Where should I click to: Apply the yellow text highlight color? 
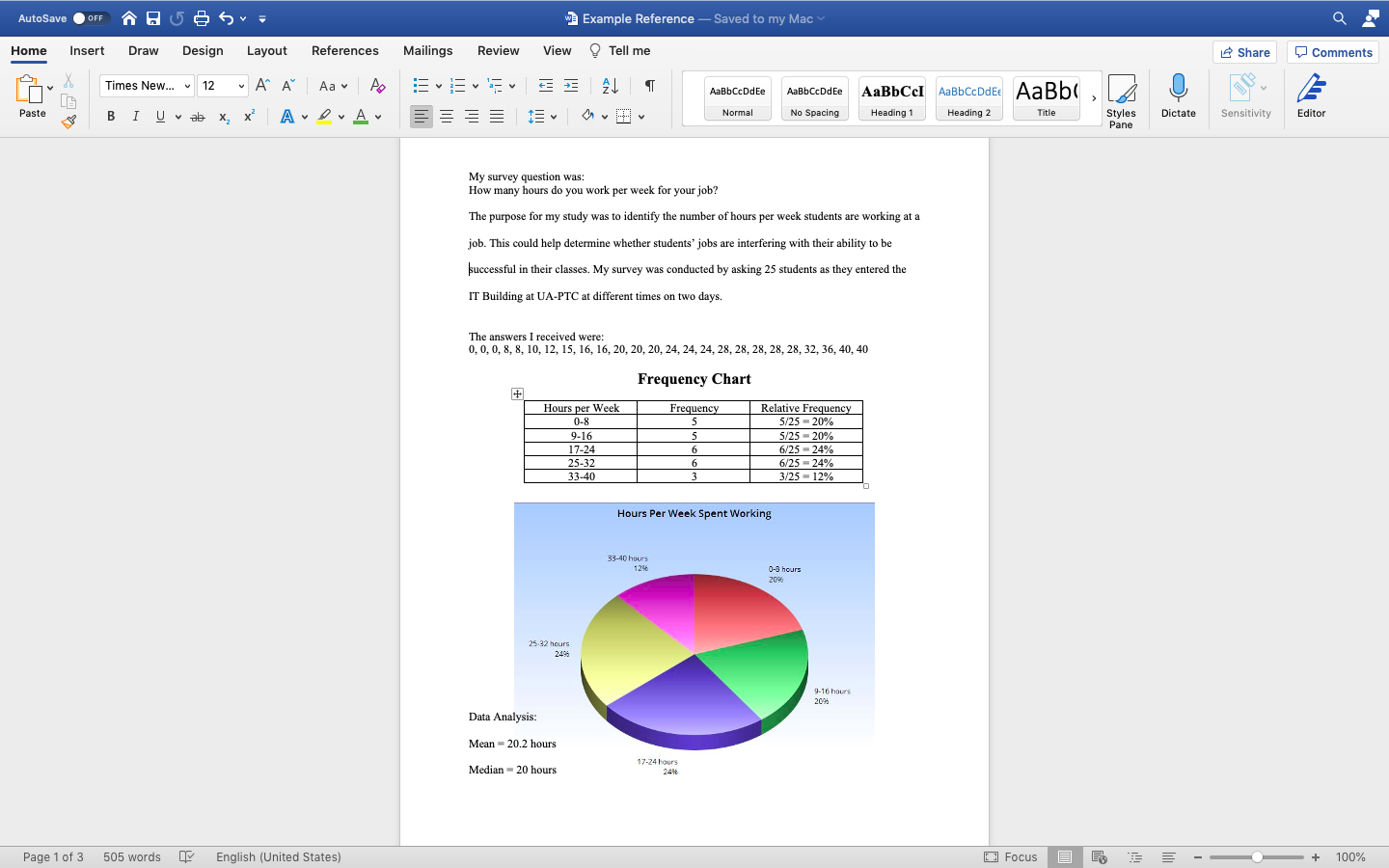pyautogui.click(x=324, y=117)
